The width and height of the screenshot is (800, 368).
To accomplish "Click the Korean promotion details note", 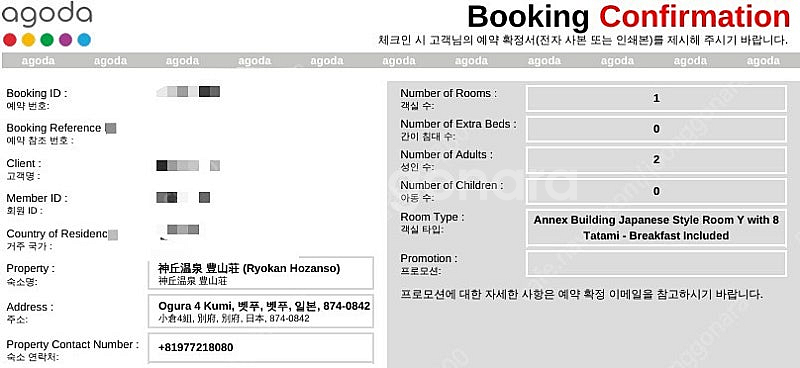I will (x=582, y=295).
